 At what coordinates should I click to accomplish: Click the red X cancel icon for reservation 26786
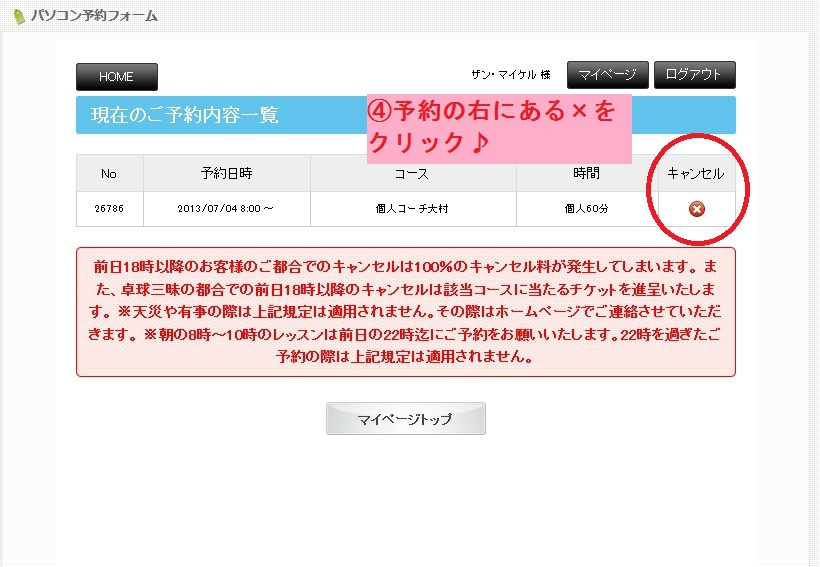pyautogui.click(x=696, y=209)
